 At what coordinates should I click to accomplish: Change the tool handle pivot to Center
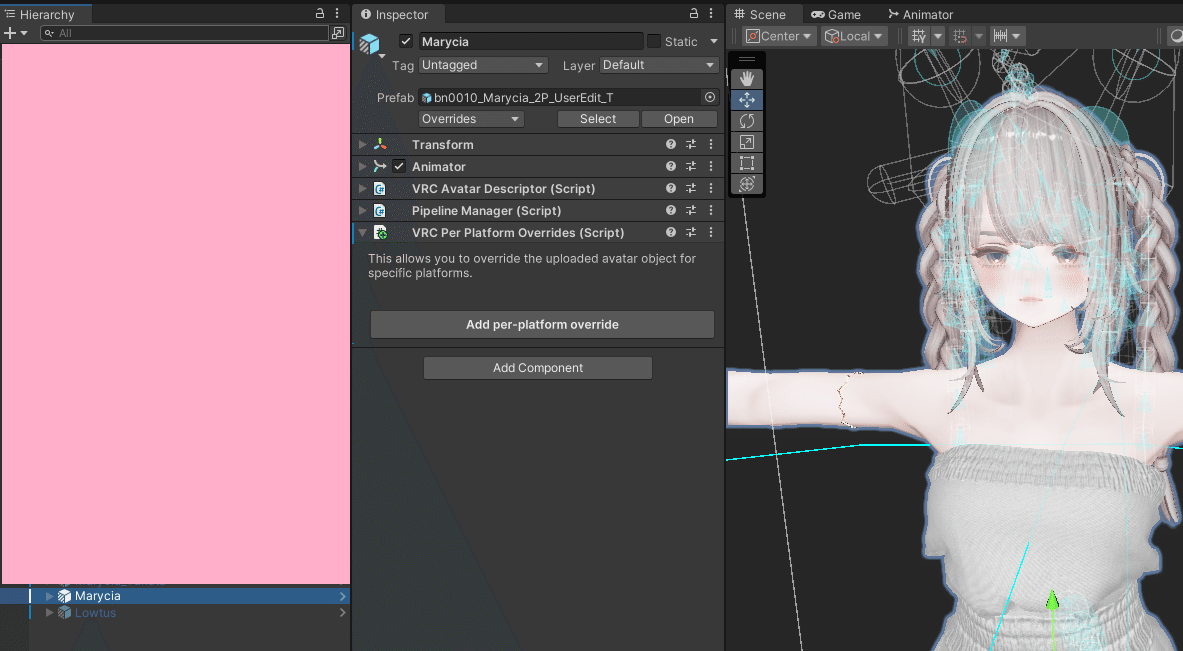click(779, 35)
